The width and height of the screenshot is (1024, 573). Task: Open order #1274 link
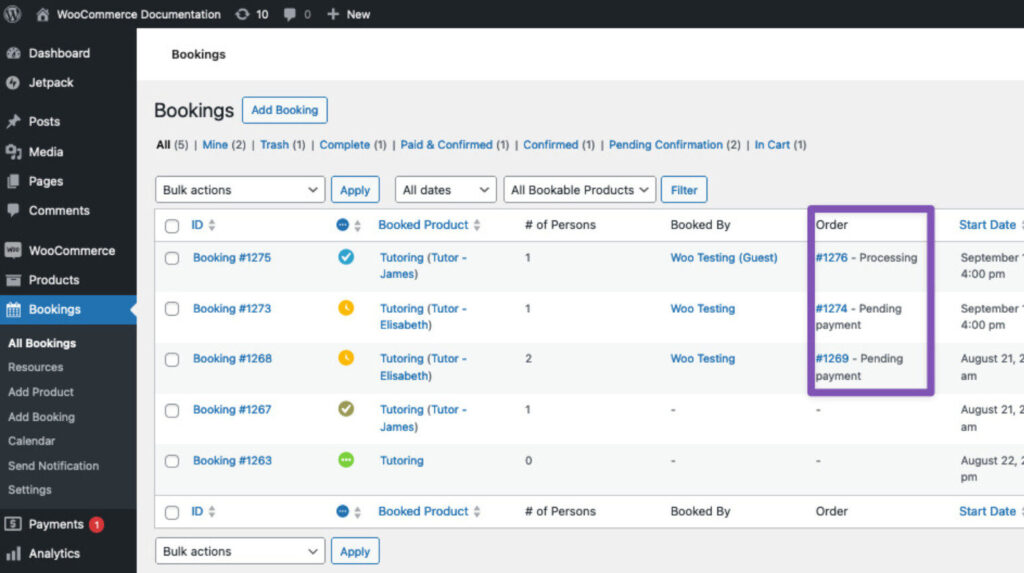[x=831, y=308]
